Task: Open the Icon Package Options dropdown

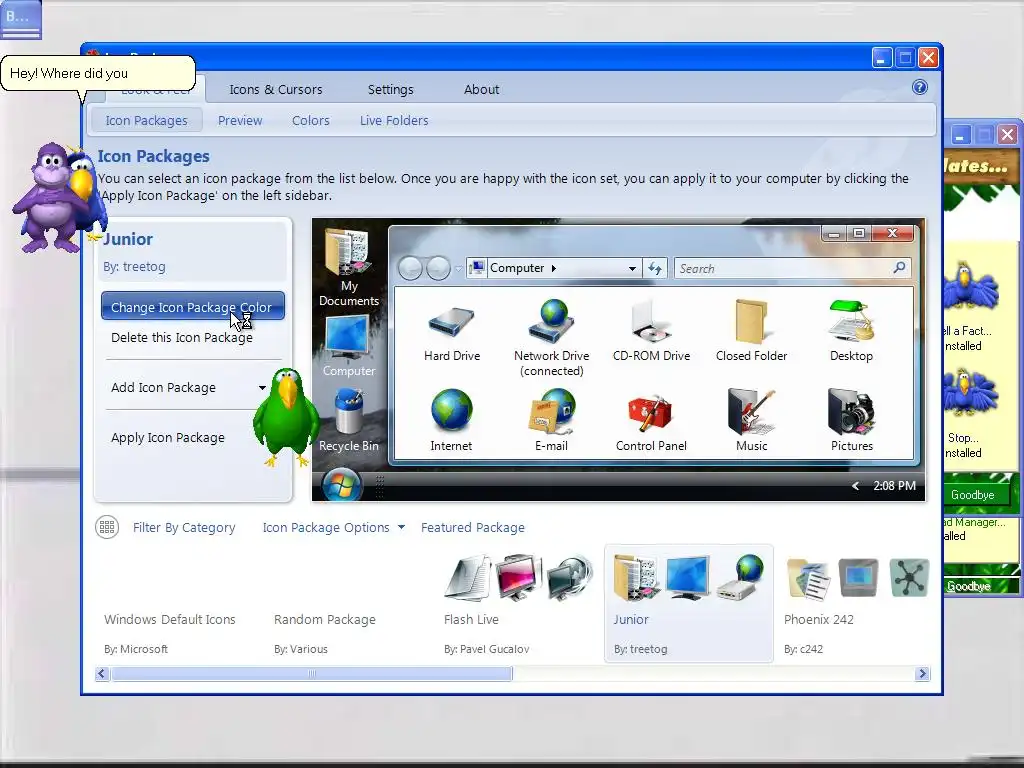Action: (334, 527)
